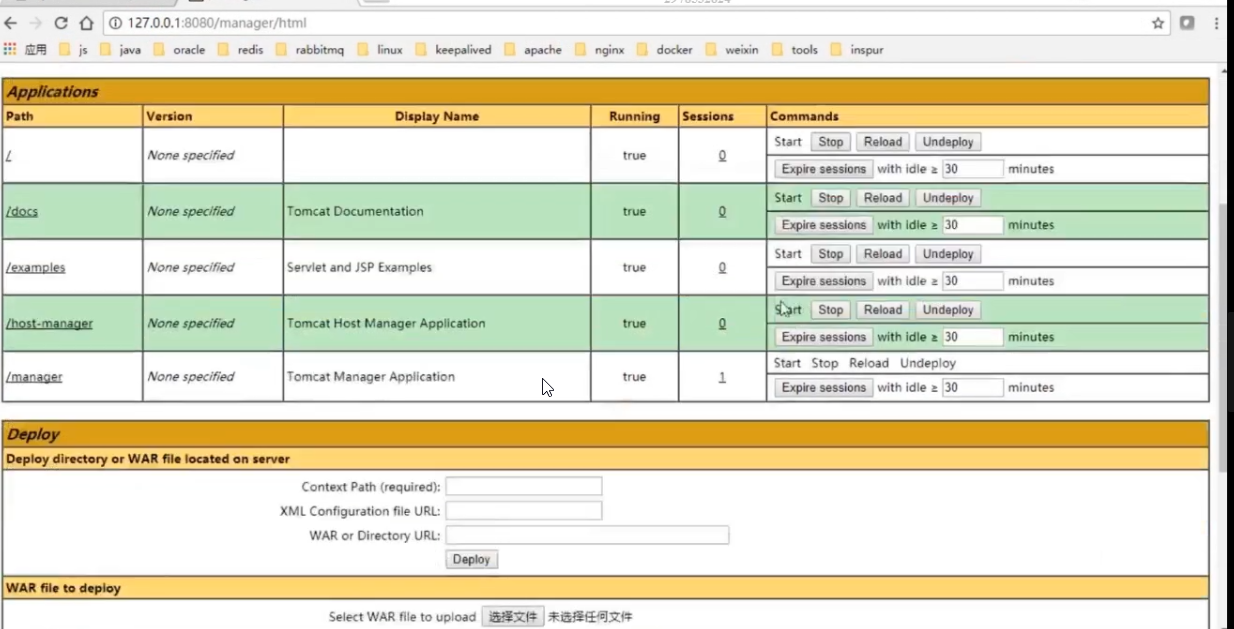The image size is (1234, 629).
Task: Open the oracle bookmark folder
Action: 180,49
